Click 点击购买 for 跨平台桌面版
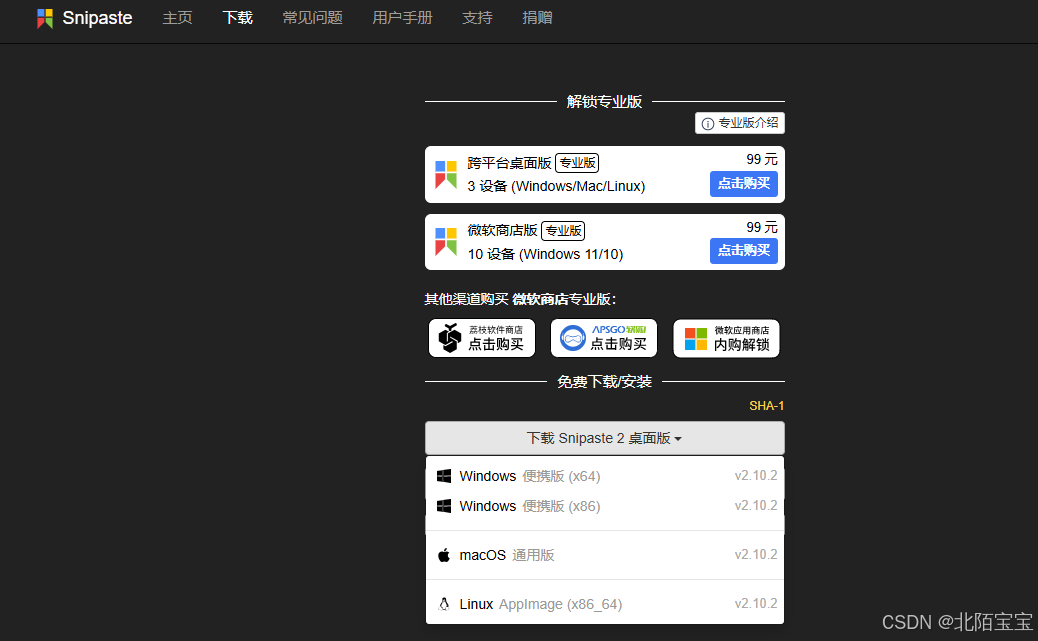This screenshot has height=641, width=1038. point(743,183)
